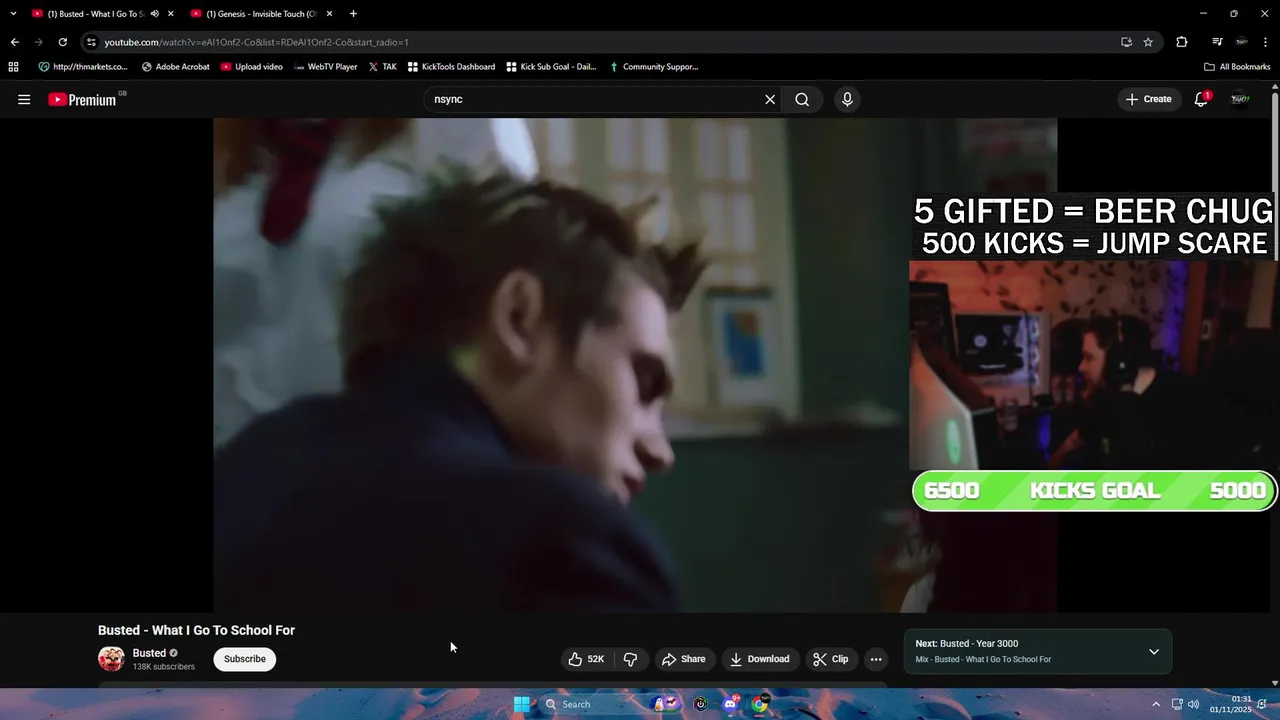Go back with the browser back arrow

click(14, 42)
